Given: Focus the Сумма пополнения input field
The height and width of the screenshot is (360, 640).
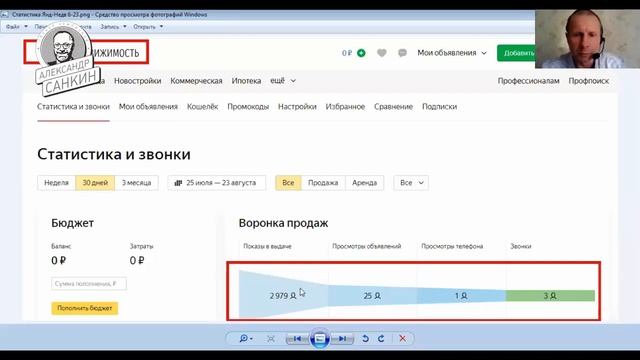Looking at the screenshot, I should point(89,284).
